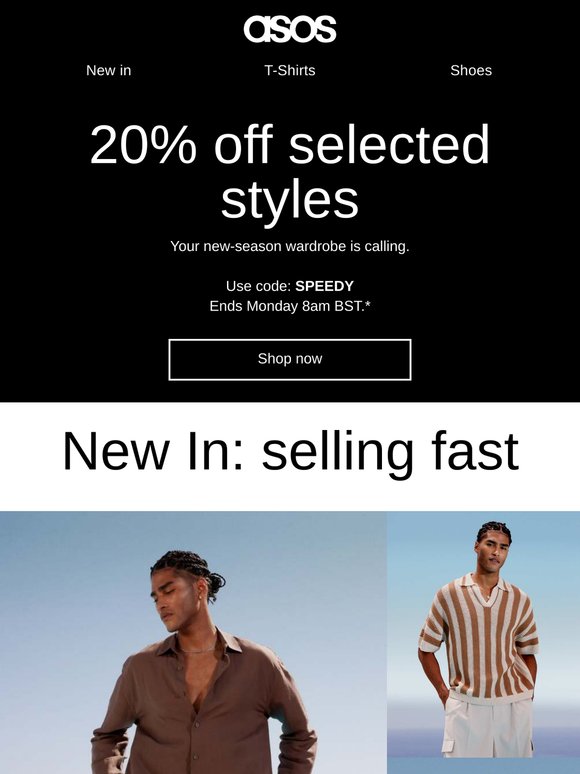This screenshot has width=580, height=774.
Task: Click the striped polo model's face
Action: pos(493,552)
